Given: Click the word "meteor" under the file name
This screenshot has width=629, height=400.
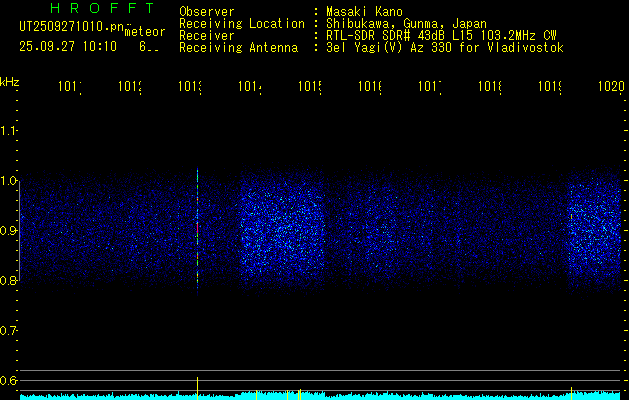Looking at the screenshot, I should [145, 32].
